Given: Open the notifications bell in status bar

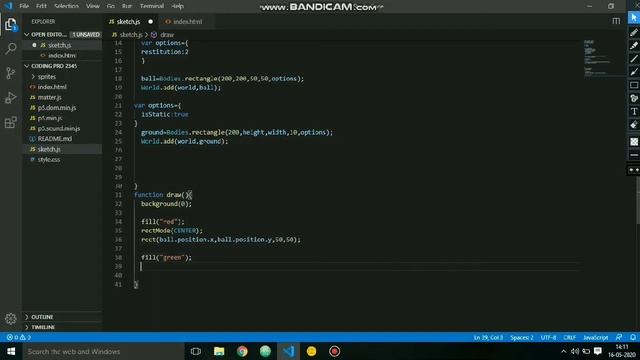Looking at the screenshot, I should [633, 337].
